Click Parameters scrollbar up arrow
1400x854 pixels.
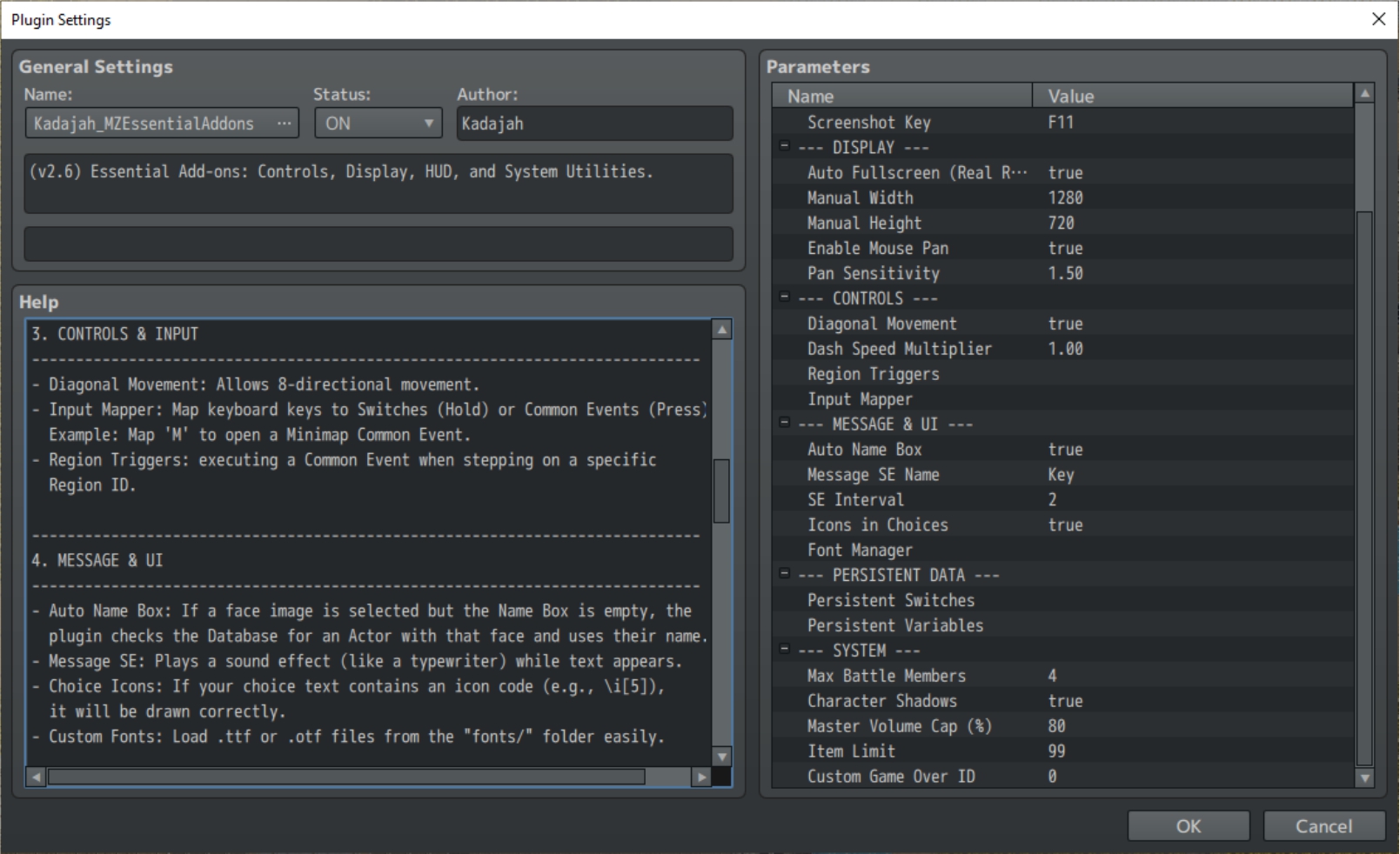[x=1364, y=93]
